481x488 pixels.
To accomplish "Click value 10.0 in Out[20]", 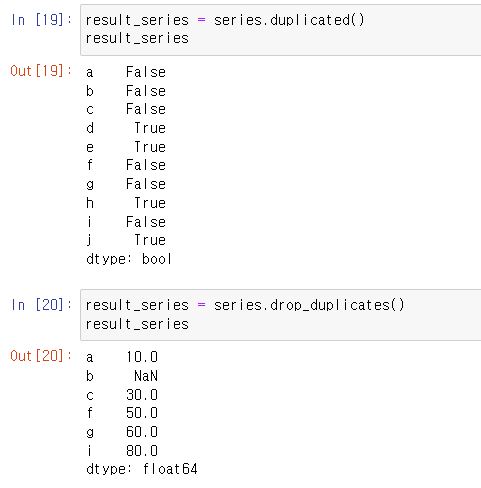I will [x=142, y=357].
